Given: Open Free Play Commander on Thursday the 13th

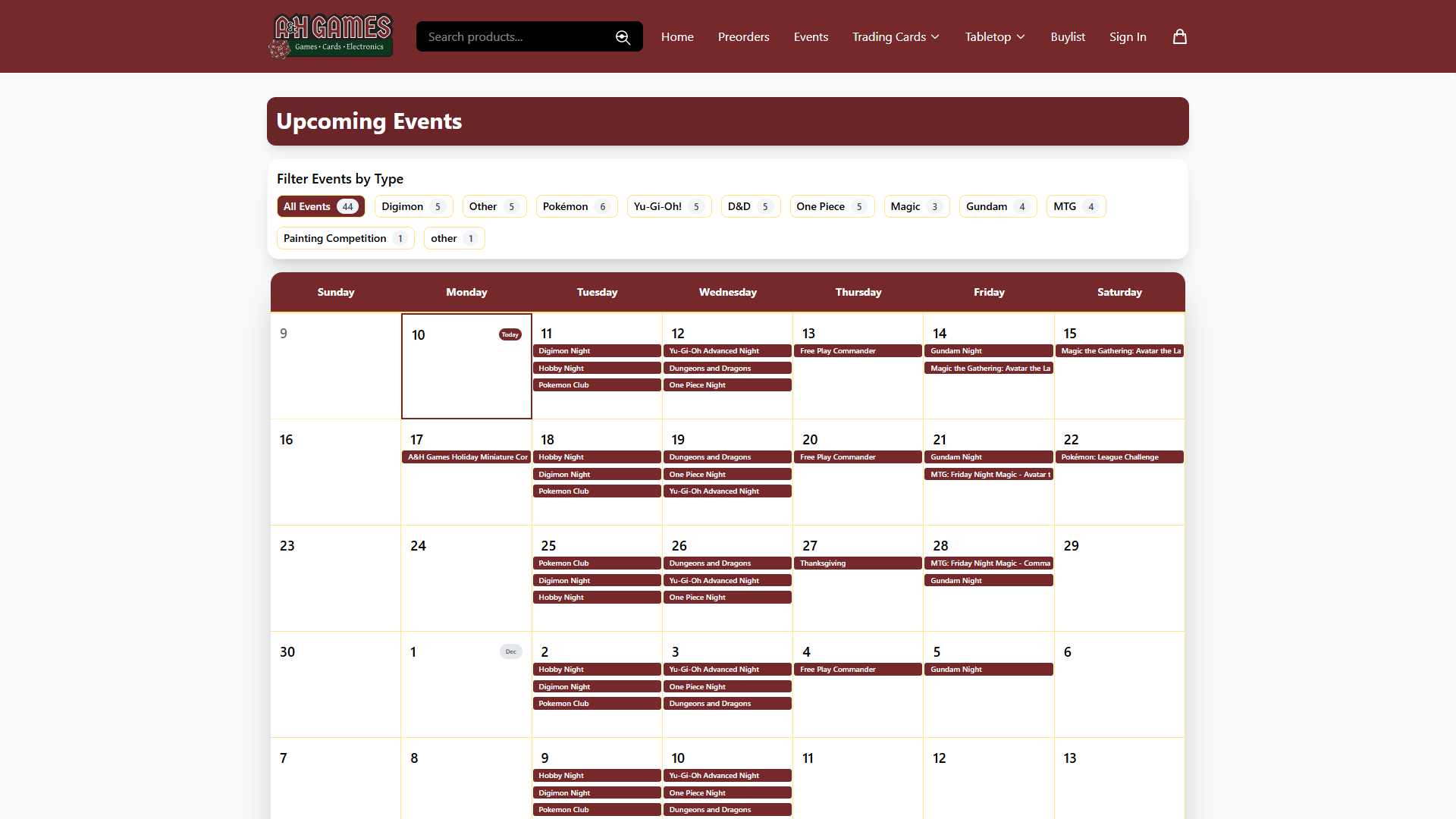Looking at the screenshot, I should pyautogui.click(x=858, y=350).
